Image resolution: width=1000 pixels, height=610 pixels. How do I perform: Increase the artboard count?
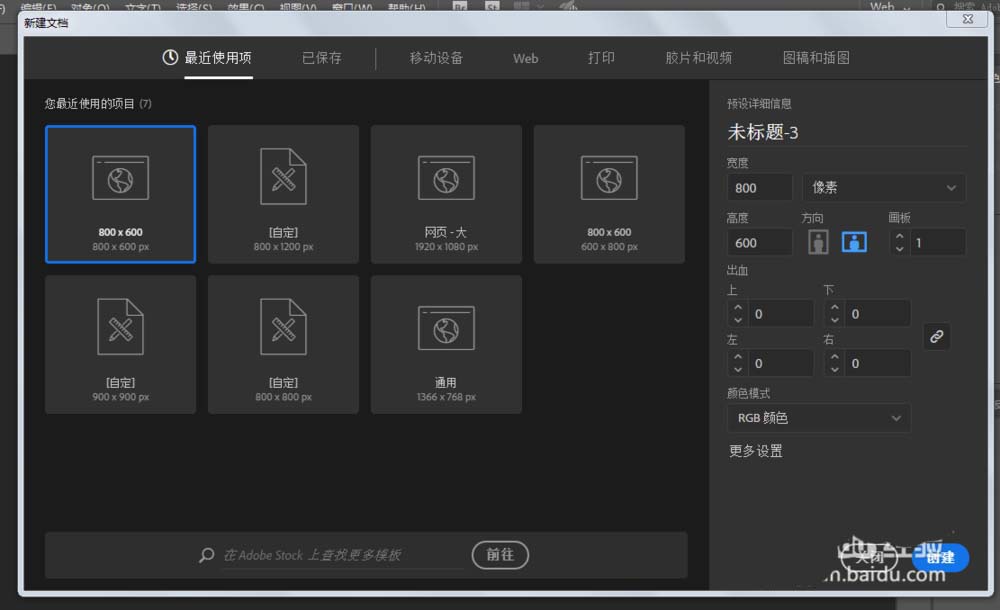[899, 236]
